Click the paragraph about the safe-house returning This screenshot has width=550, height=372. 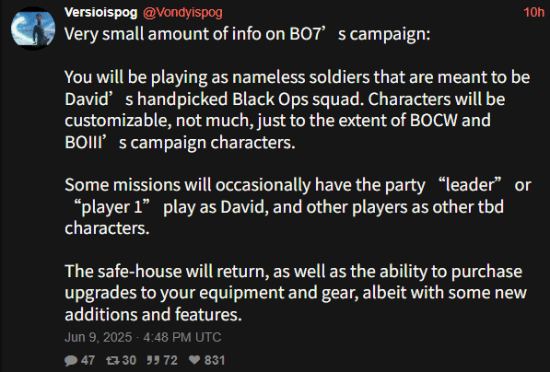pyautogui.click(x=295, y=293)
